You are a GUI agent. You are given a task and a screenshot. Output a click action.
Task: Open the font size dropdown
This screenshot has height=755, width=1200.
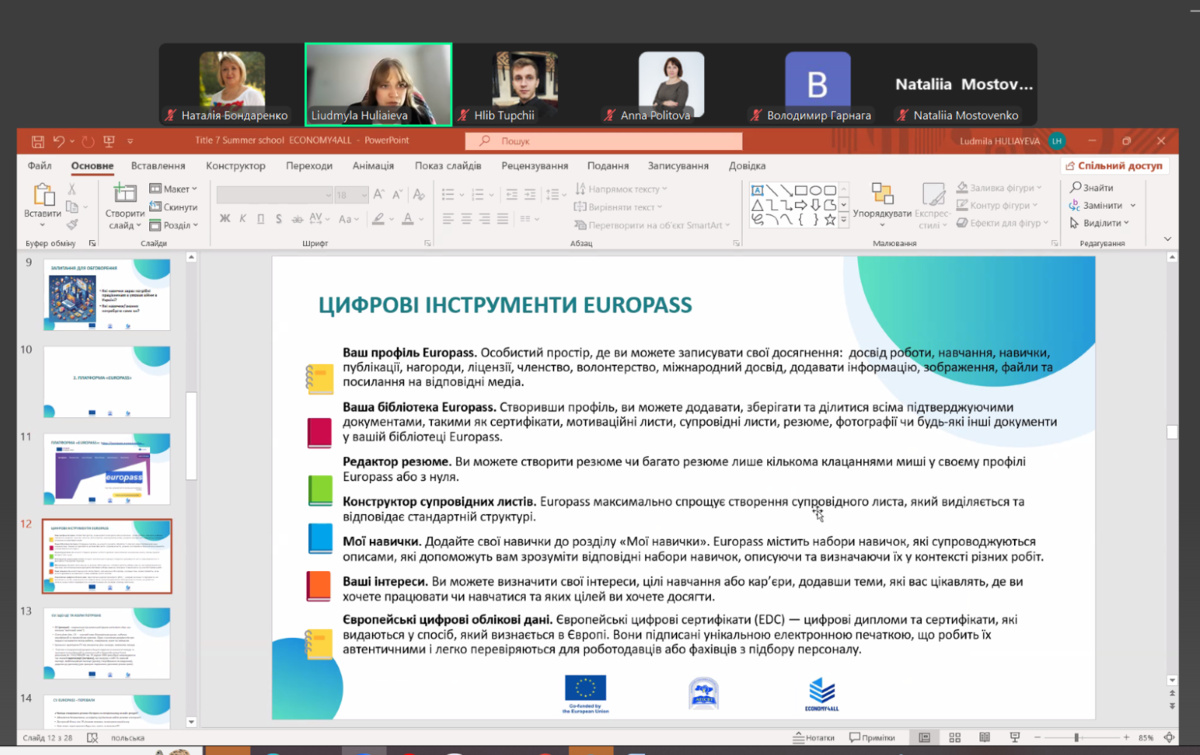point(365,195)
